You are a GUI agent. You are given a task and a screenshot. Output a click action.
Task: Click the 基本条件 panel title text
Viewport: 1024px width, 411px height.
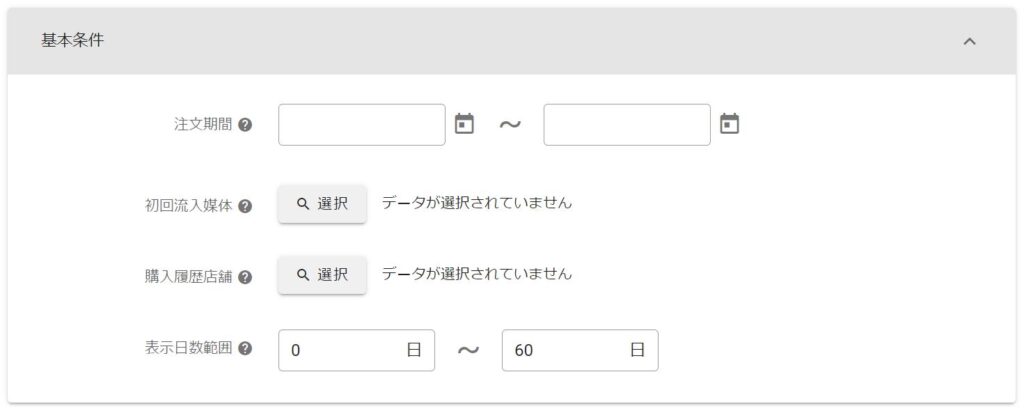72,41
